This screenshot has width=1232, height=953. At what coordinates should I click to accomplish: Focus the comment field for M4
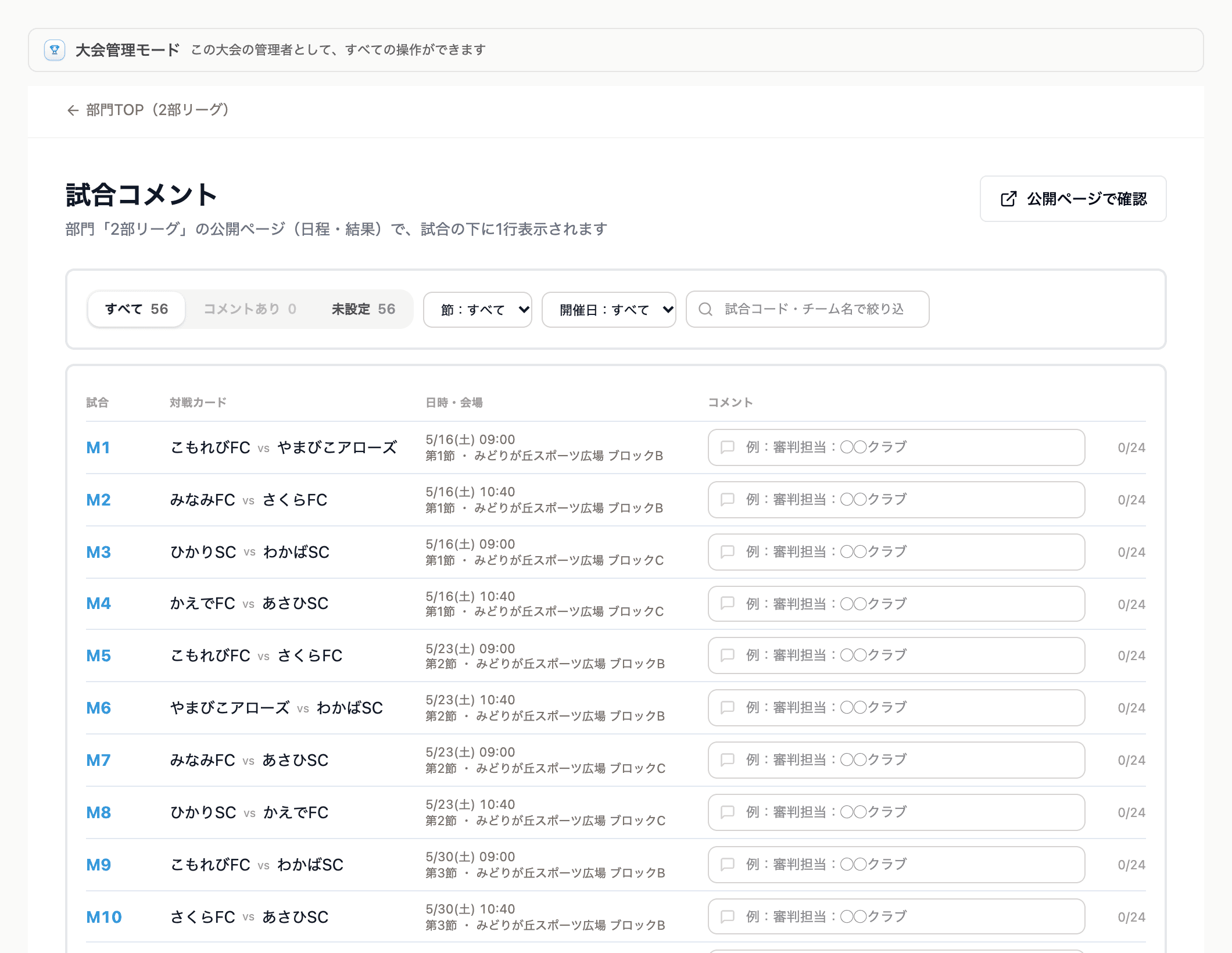click(896, 604)
